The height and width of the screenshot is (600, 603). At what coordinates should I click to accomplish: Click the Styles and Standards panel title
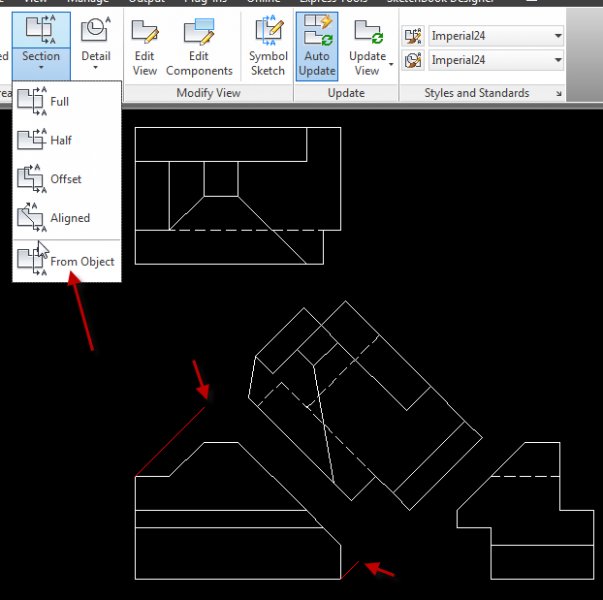(x=476, y=93)
